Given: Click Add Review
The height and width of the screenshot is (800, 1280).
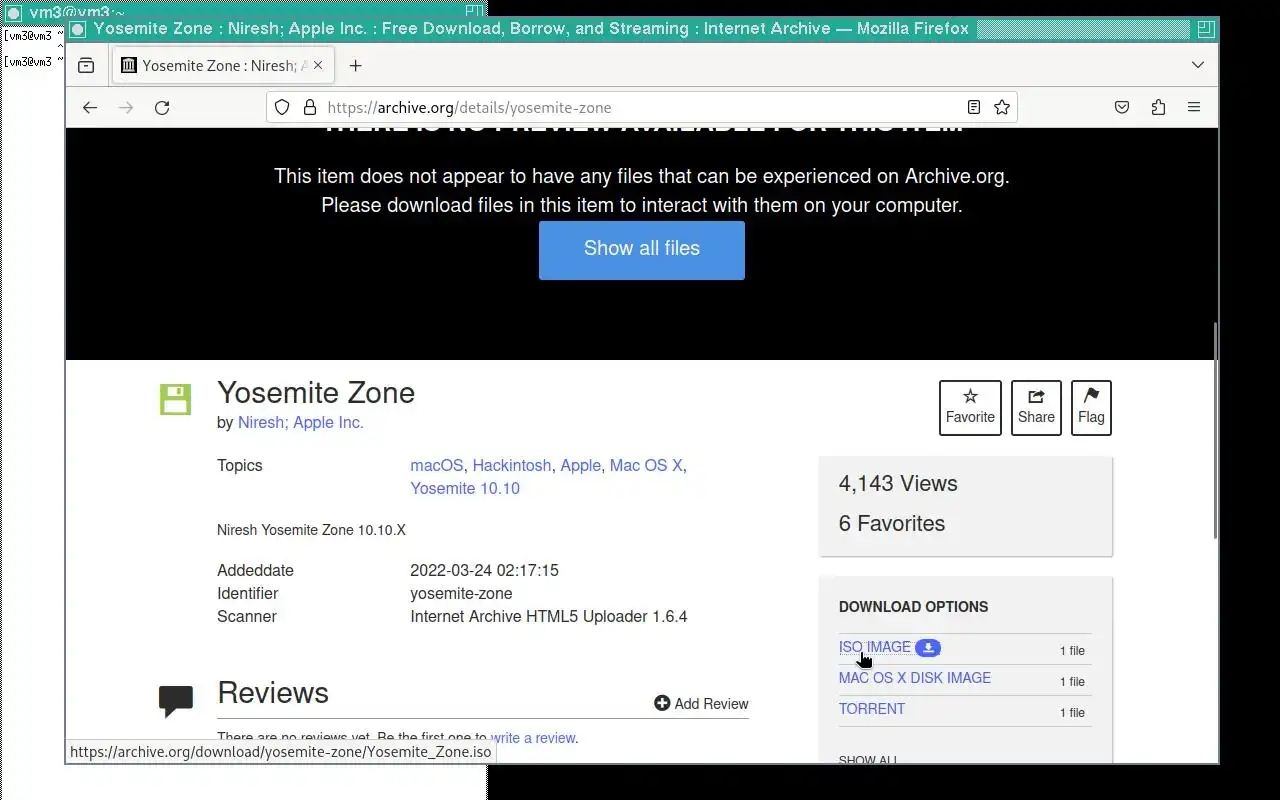Looking at the screenshot, I should [701, 704].
